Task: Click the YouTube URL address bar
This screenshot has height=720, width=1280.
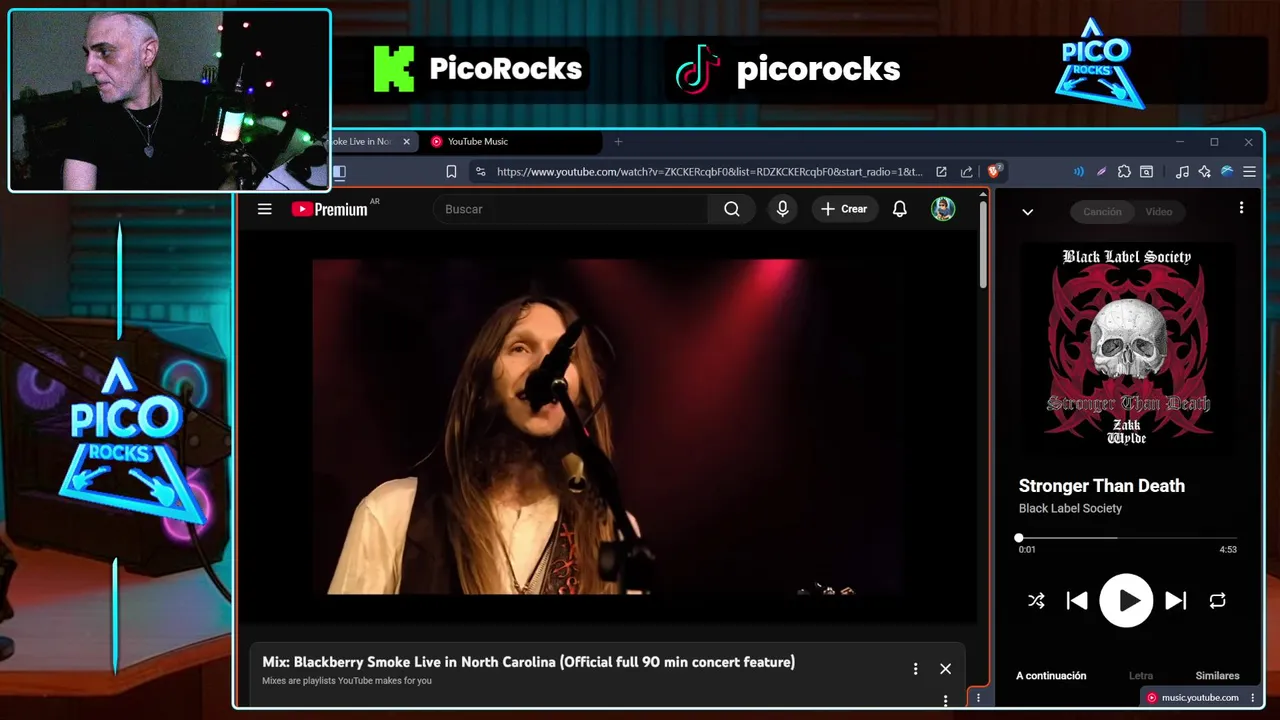Action: tap(709, 172)
